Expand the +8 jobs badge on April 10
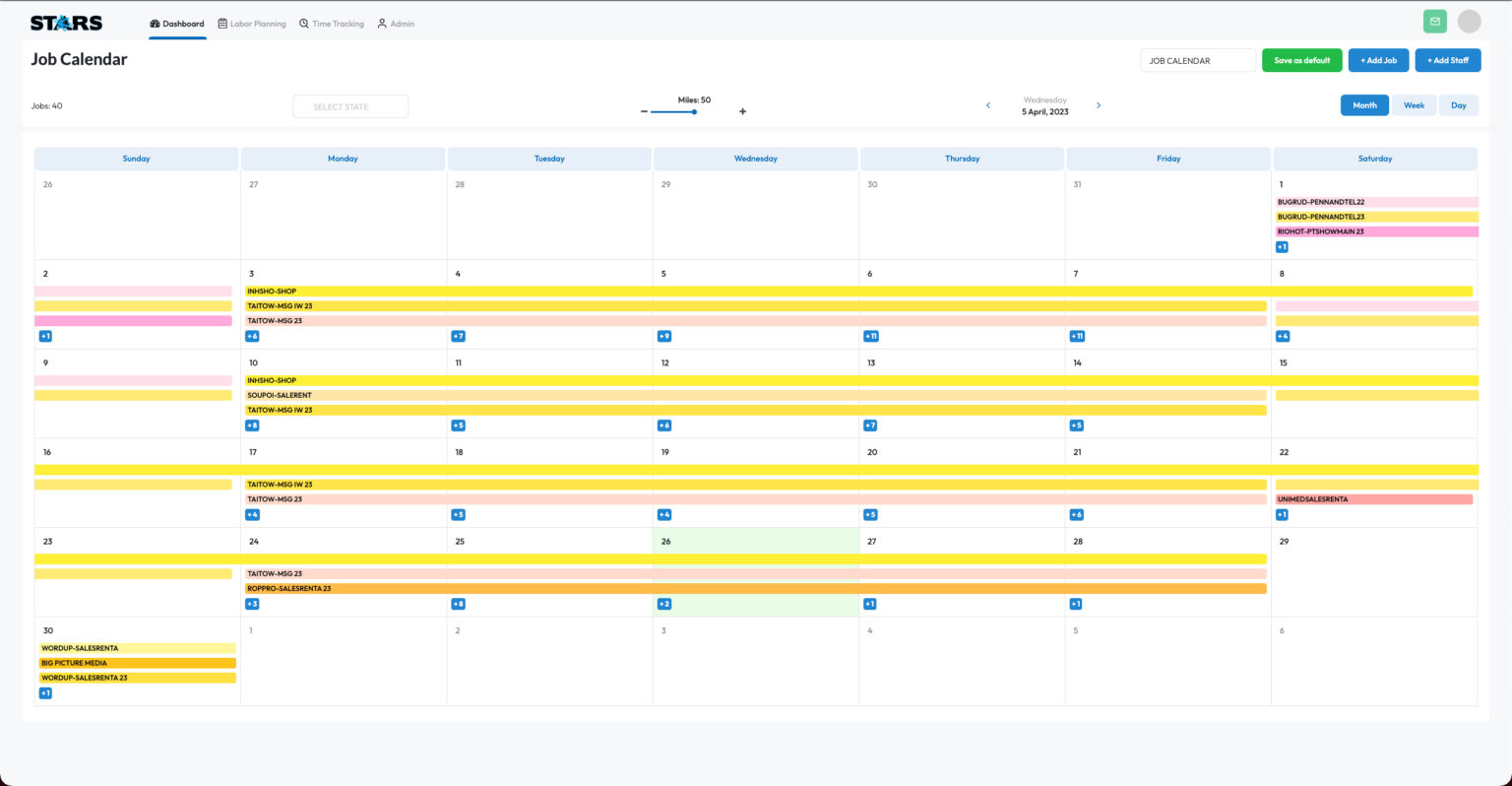 [252, 426]
